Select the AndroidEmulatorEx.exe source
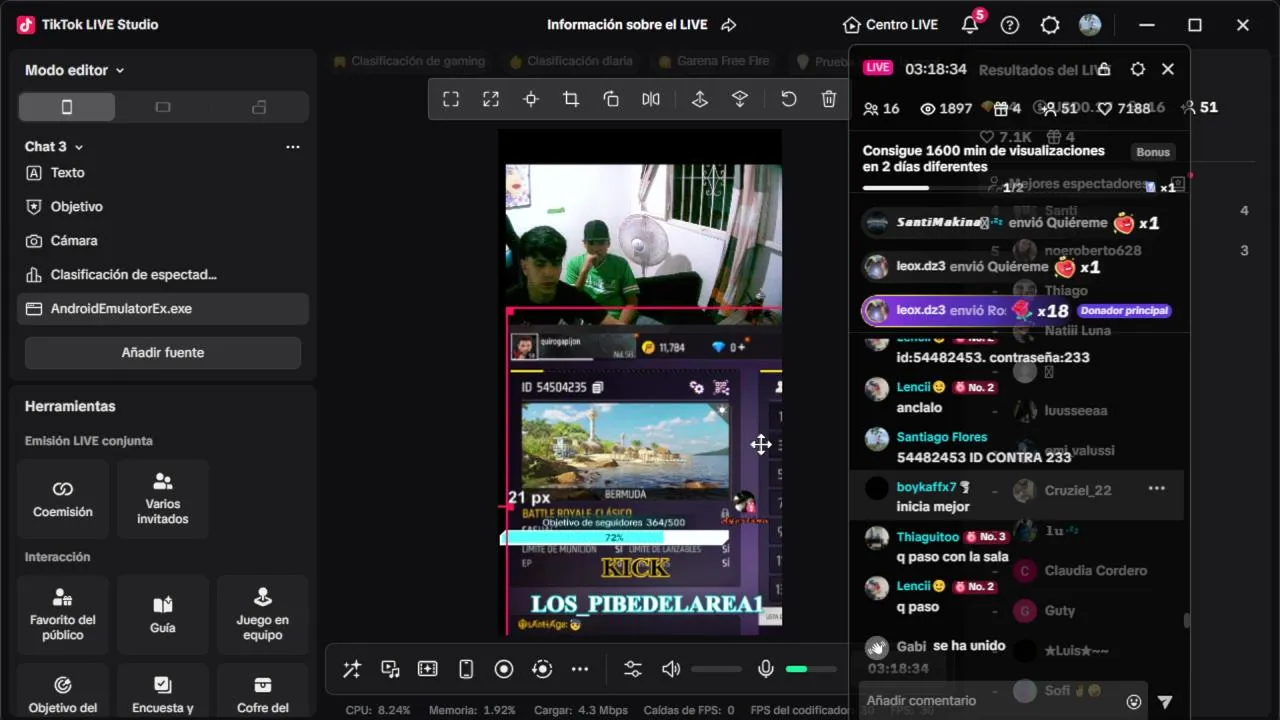This screenshot has height=720, width=1280. 163,309
